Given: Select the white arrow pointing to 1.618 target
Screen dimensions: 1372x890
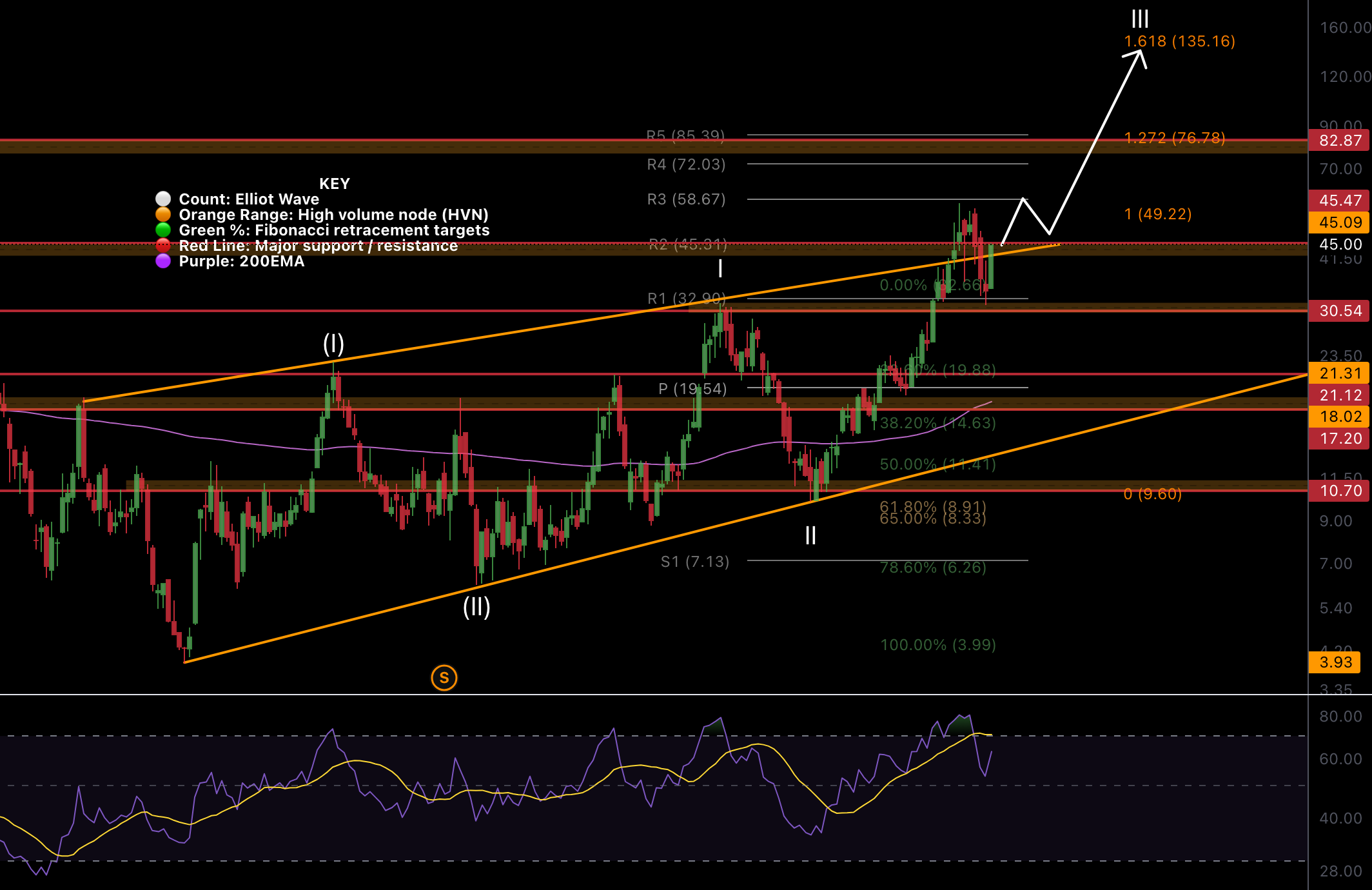Looking at the screenshot, I should tap(1096, 142).
